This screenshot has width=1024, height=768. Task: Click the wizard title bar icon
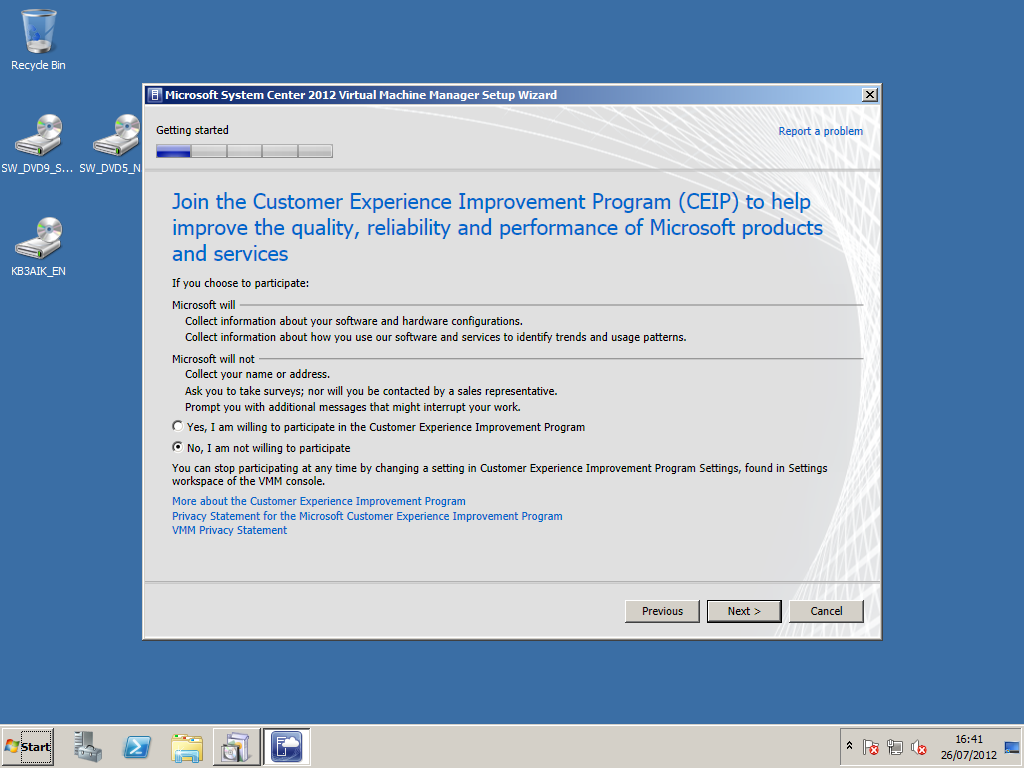click(155, 95)
